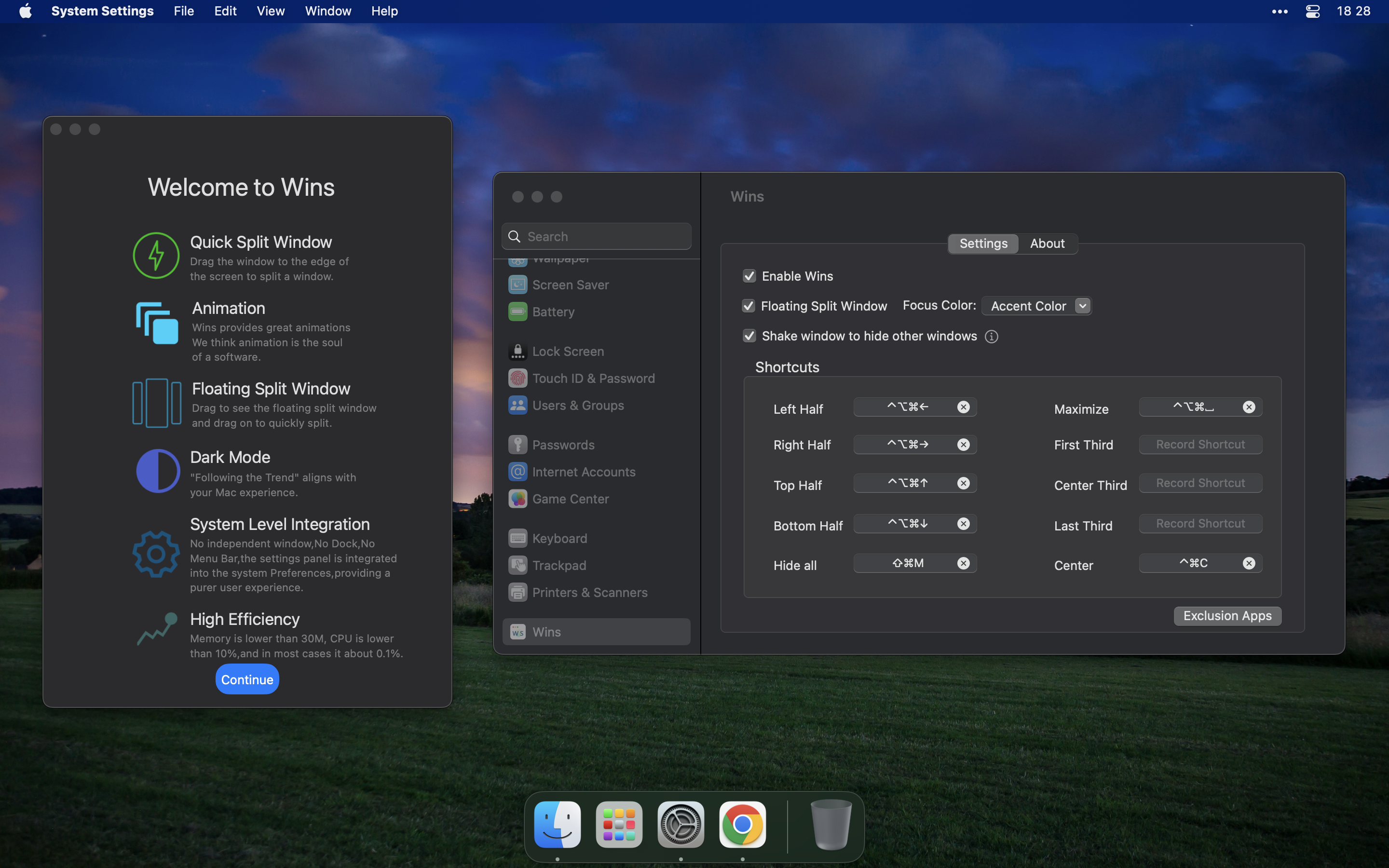Clear the Hide all shortcut
Screen dimensions: 1389x868
963,563
